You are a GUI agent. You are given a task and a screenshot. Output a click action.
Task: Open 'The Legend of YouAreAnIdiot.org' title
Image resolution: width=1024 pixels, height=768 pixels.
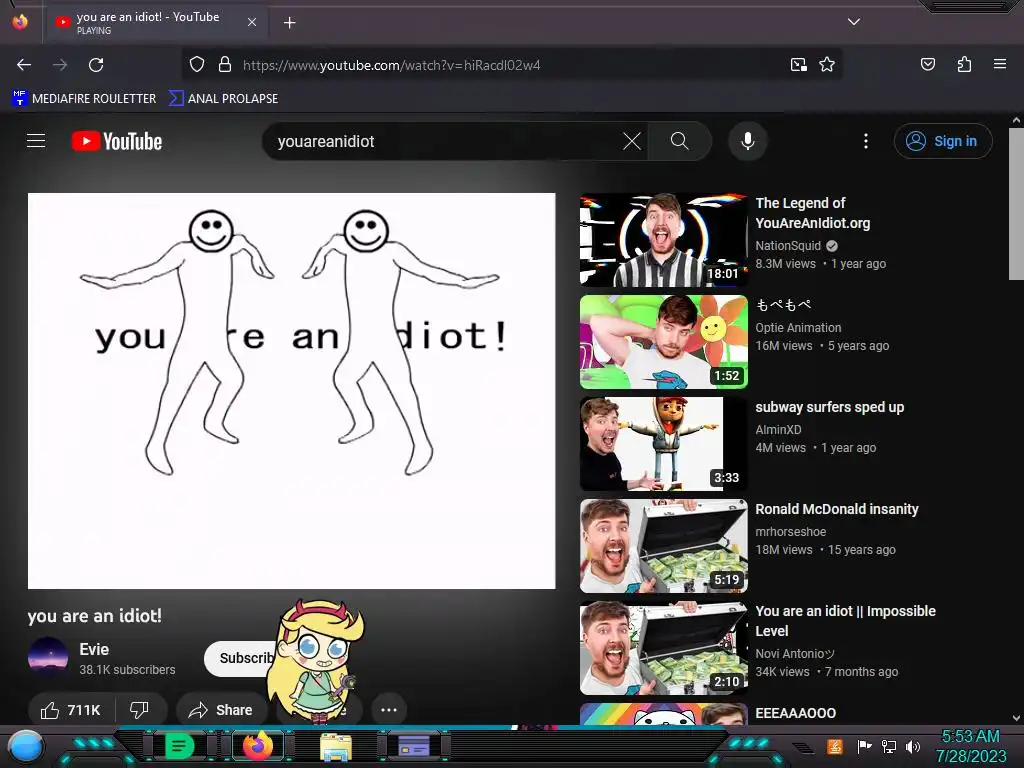point(812,213)
